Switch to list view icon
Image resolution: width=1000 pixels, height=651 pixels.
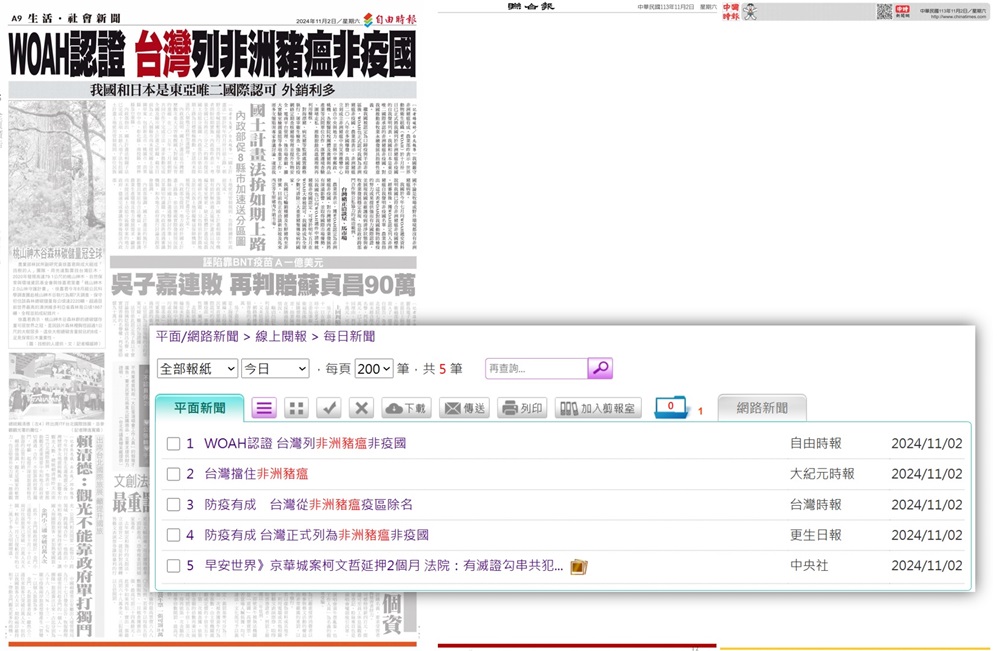click(x=264, y=408)
